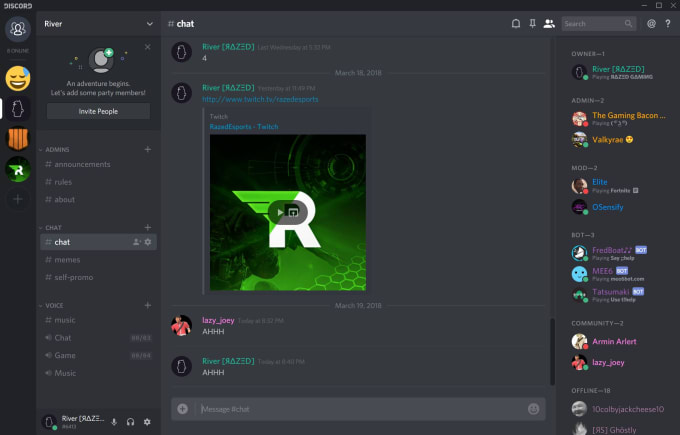
Task: Open help question mark icon
Action: click(668, 23)
